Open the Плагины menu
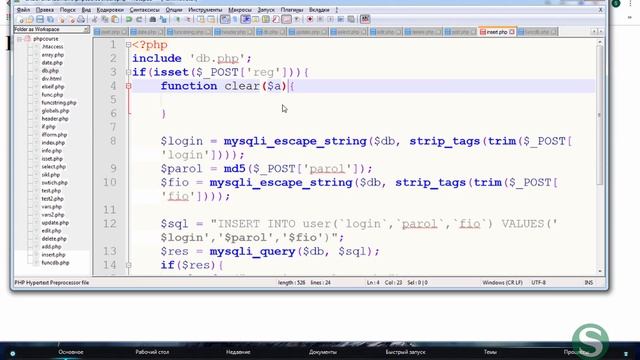Viewport: 640px width, 360px height. click(291, 10)
